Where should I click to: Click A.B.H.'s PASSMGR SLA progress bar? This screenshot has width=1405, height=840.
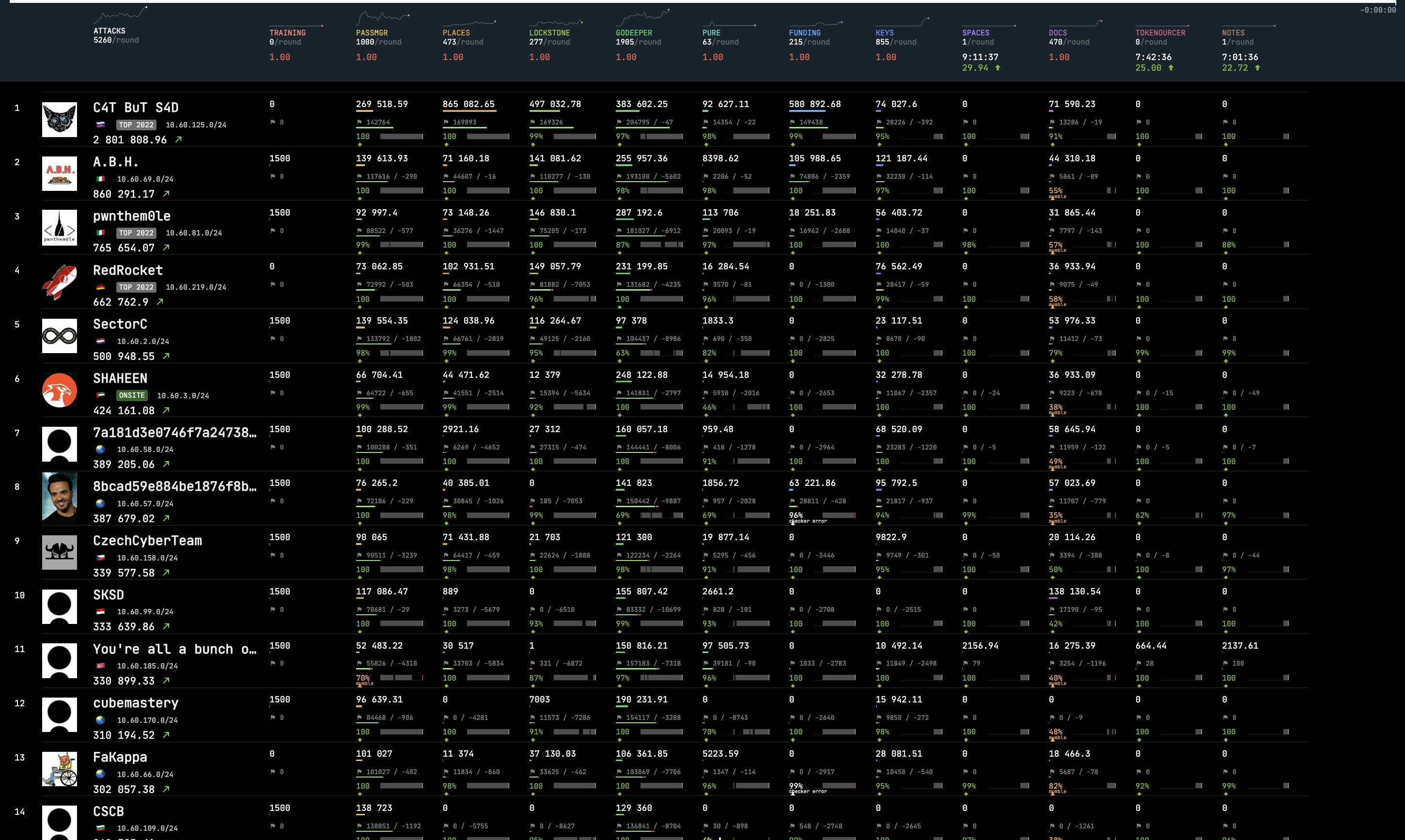point(401,191)
